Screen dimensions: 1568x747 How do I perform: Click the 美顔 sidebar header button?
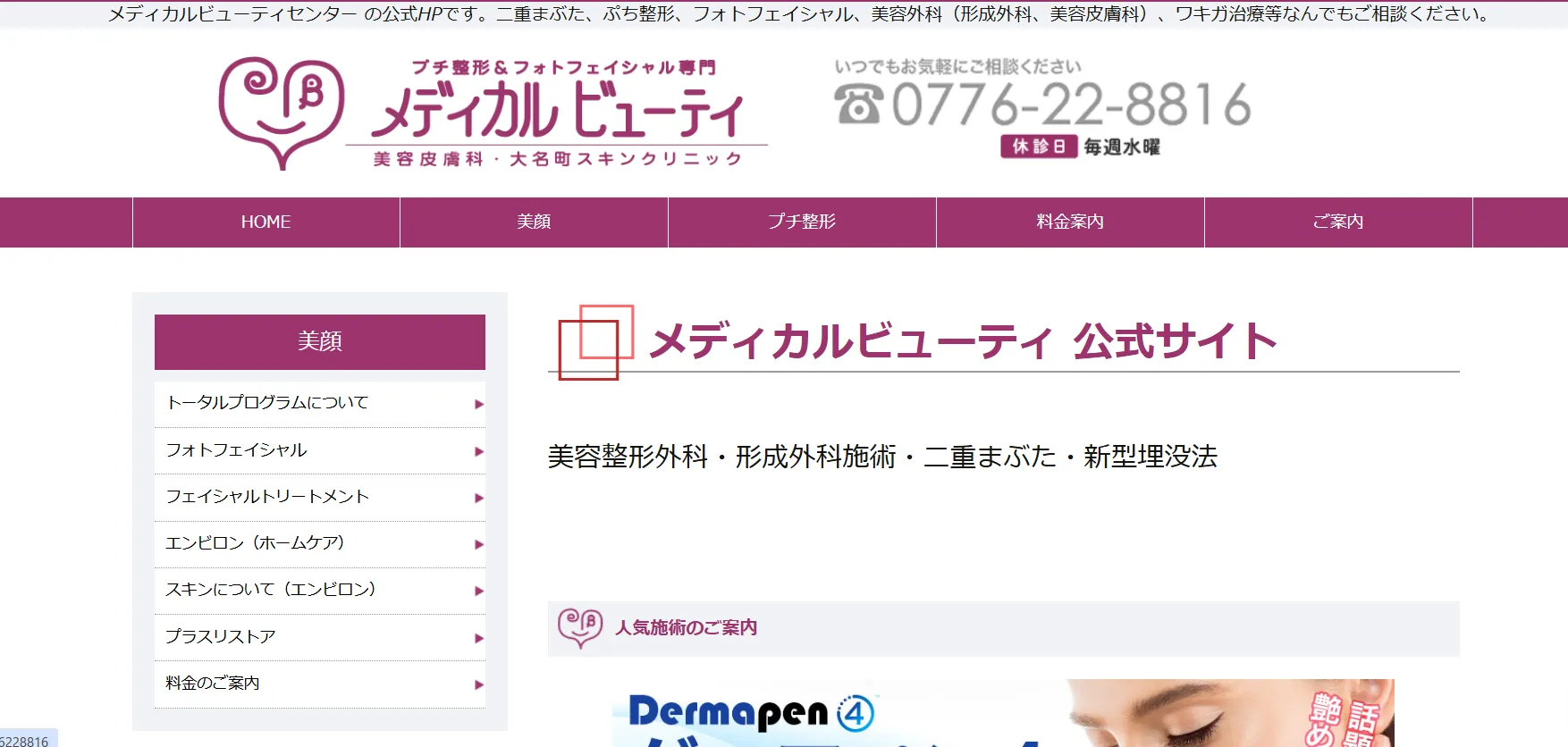tap(319, 341)
